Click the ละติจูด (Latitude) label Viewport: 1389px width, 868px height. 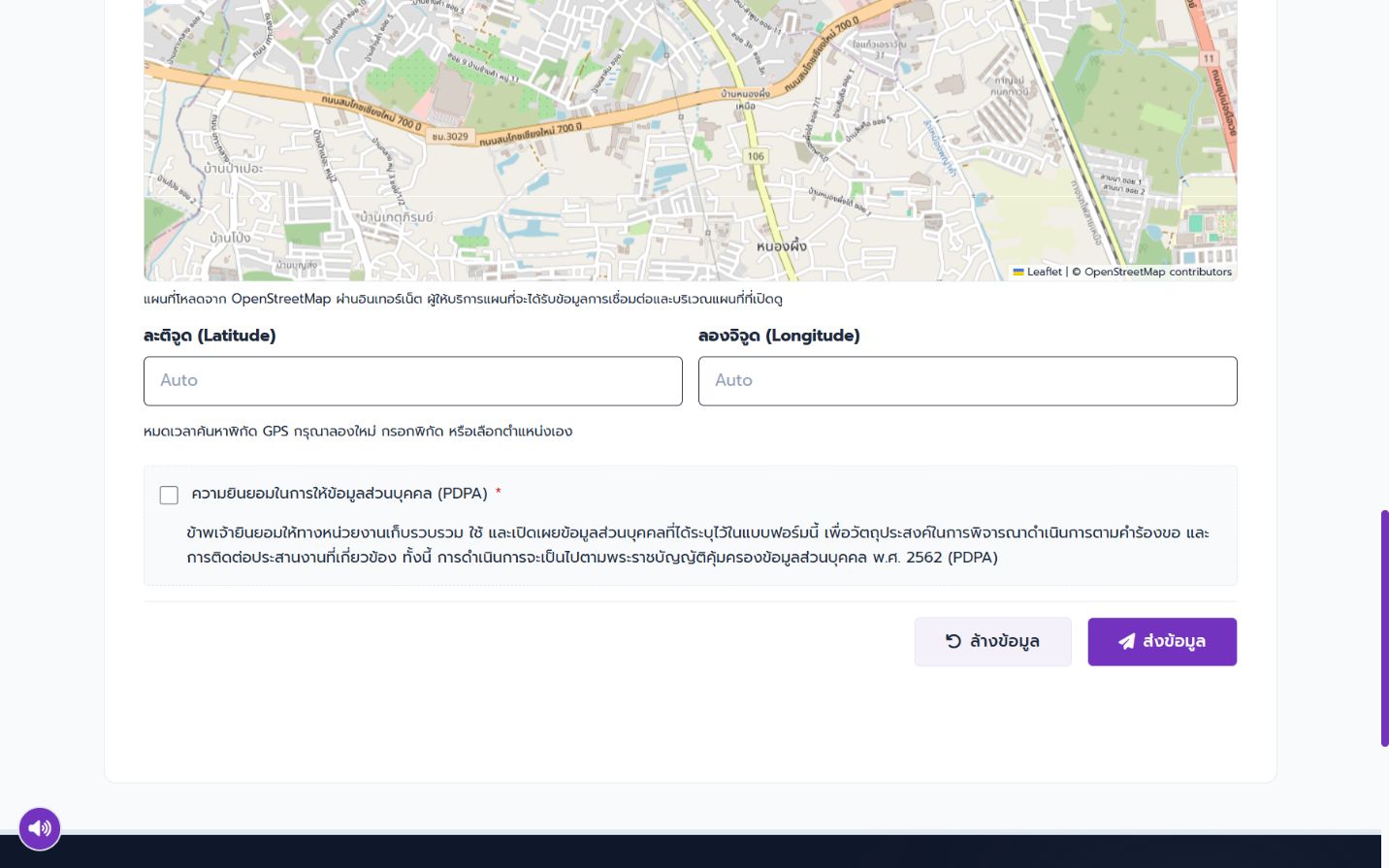[x=210, y=336]
